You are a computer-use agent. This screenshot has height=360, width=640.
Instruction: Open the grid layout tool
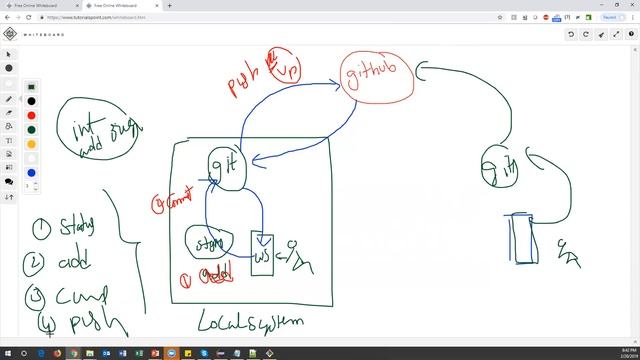point(9,168)
